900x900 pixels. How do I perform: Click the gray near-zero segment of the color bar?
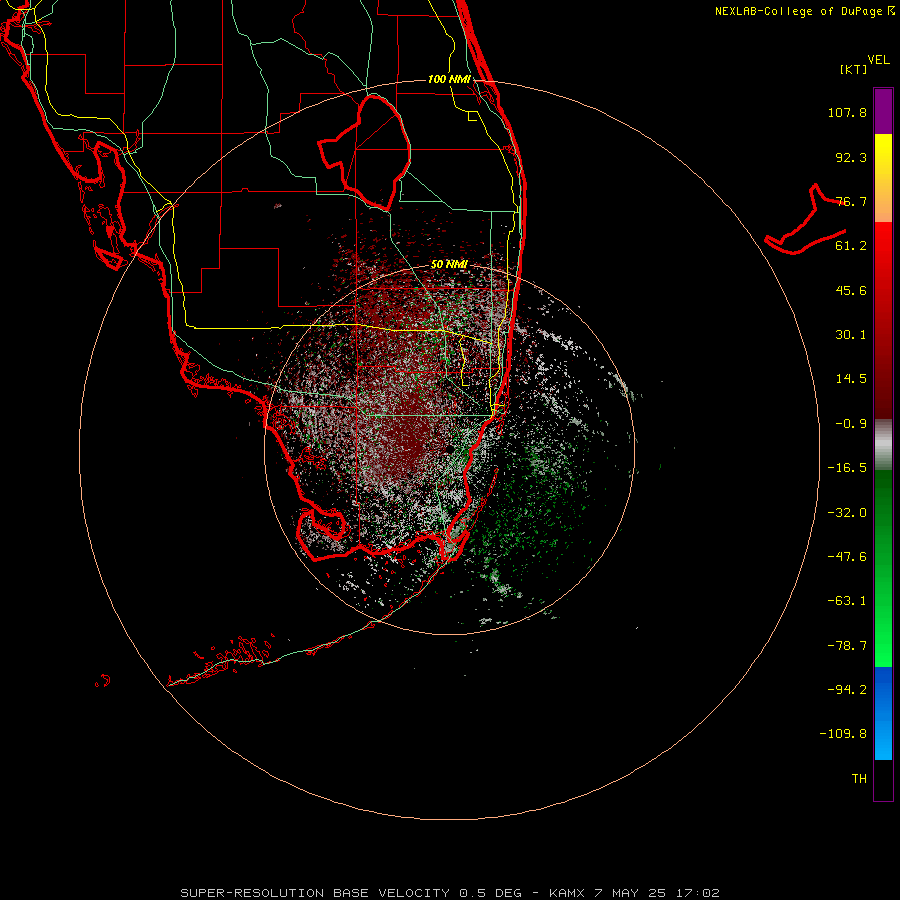pyautogui.click(x=883, y=445)
